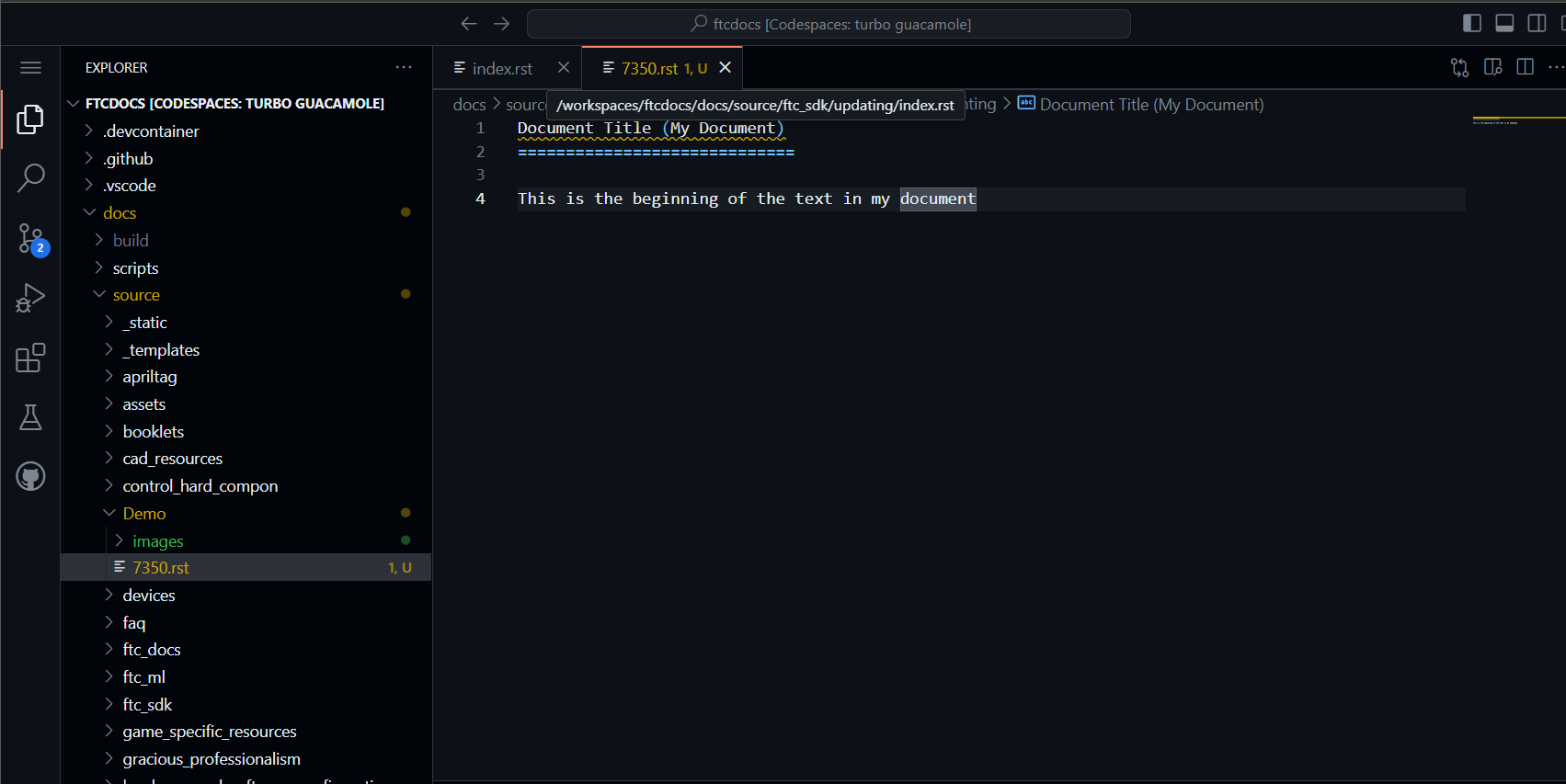1566x784 pixels.
Task: Toggle the secondary side bar visibility
Action: [x=1537, y=24]
